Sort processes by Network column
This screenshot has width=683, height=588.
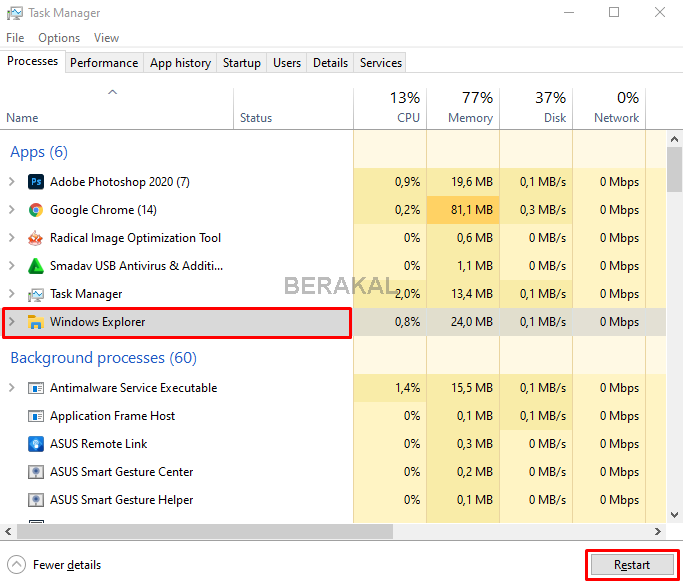[609, 108]
